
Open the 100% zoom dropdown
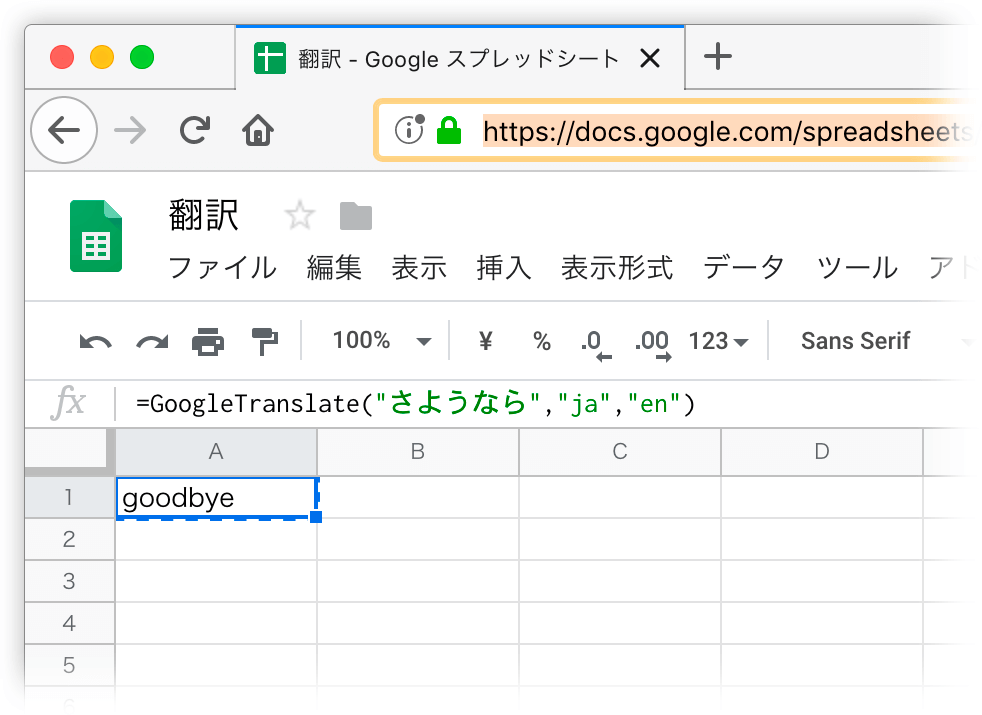(x=381, y=341)
